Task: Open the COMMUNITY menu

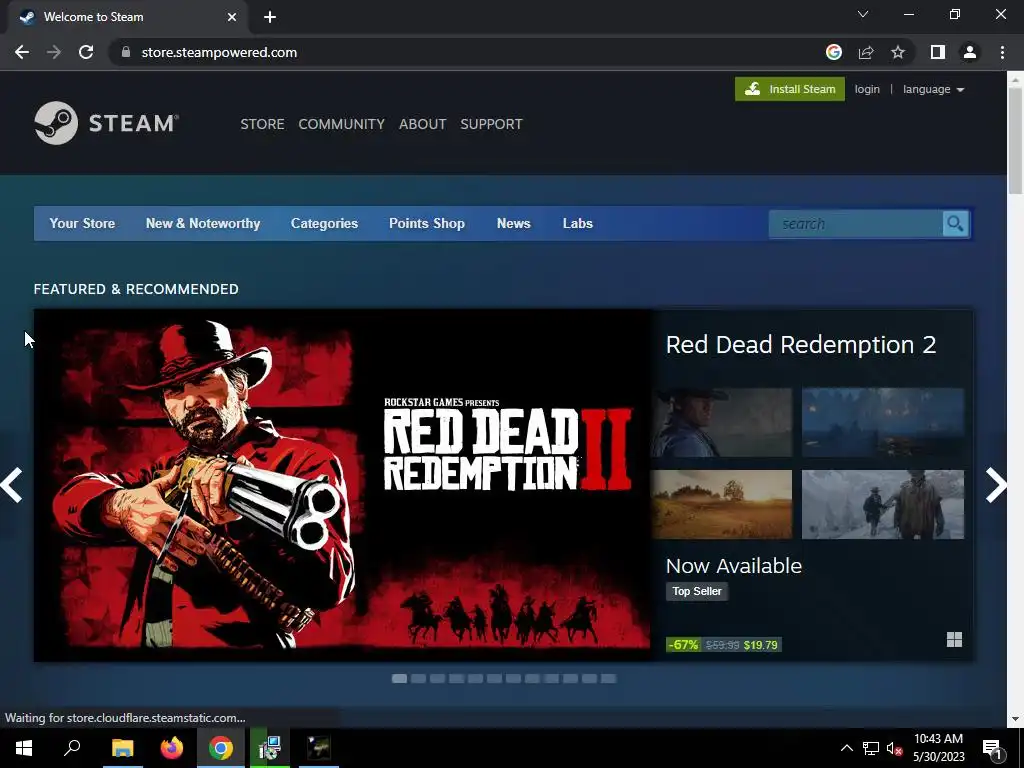Action: pyautogui.click(x=342, y=124)
